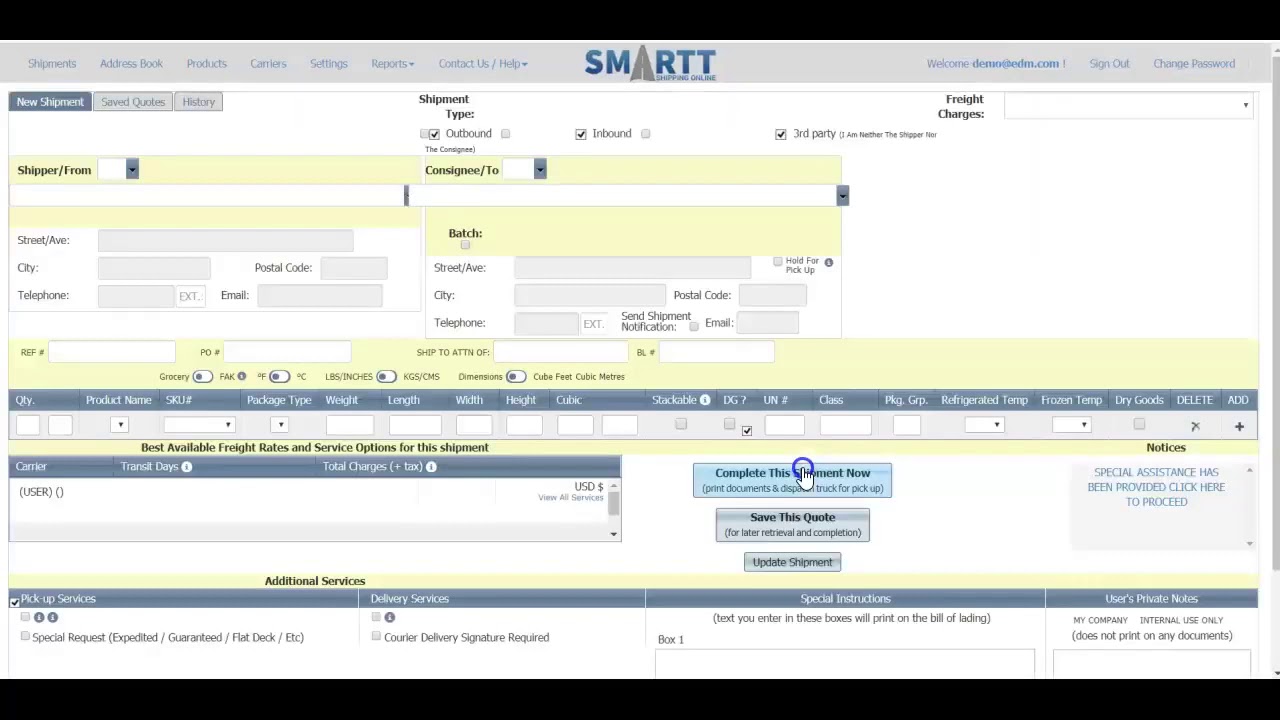Toggle the Grocery / FAK switch
1280x720 pixels.
coord(202,377)
